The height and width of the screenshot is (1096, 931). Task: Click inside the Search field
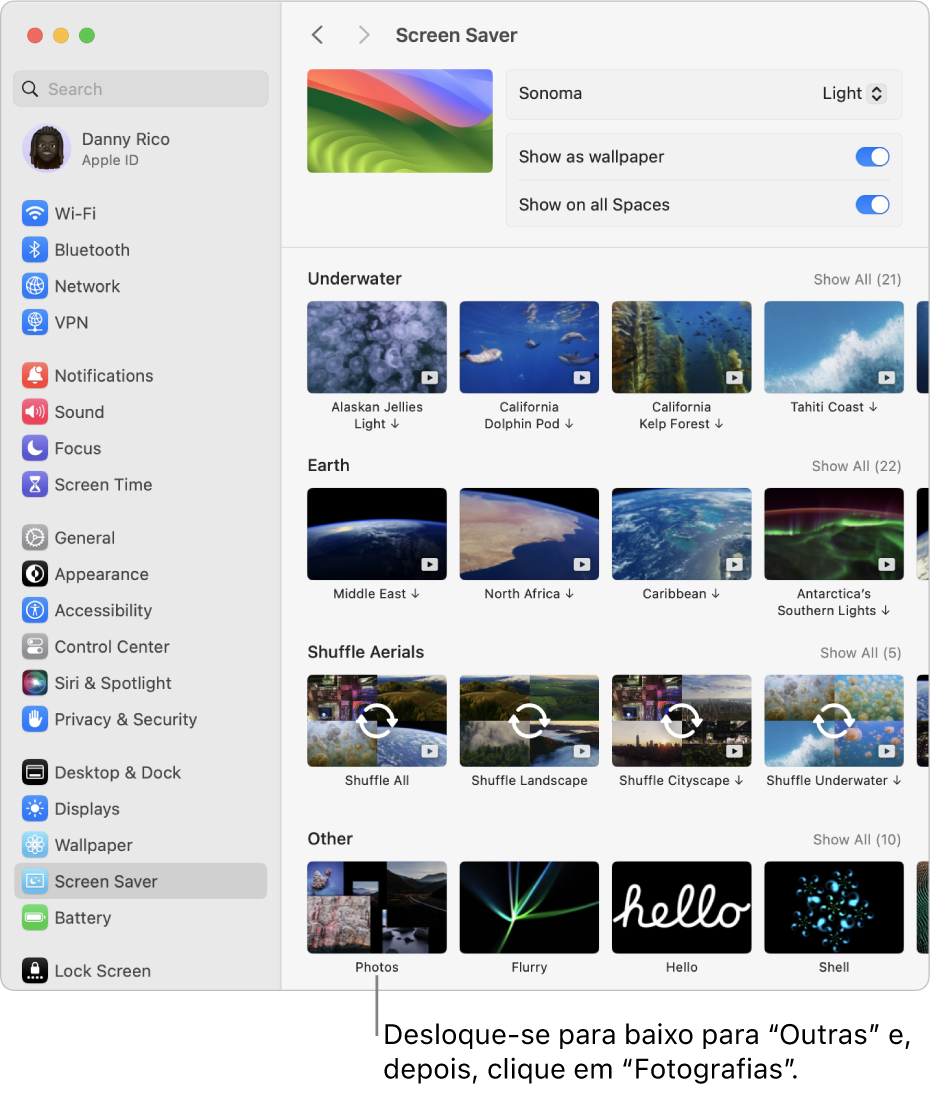140,89
